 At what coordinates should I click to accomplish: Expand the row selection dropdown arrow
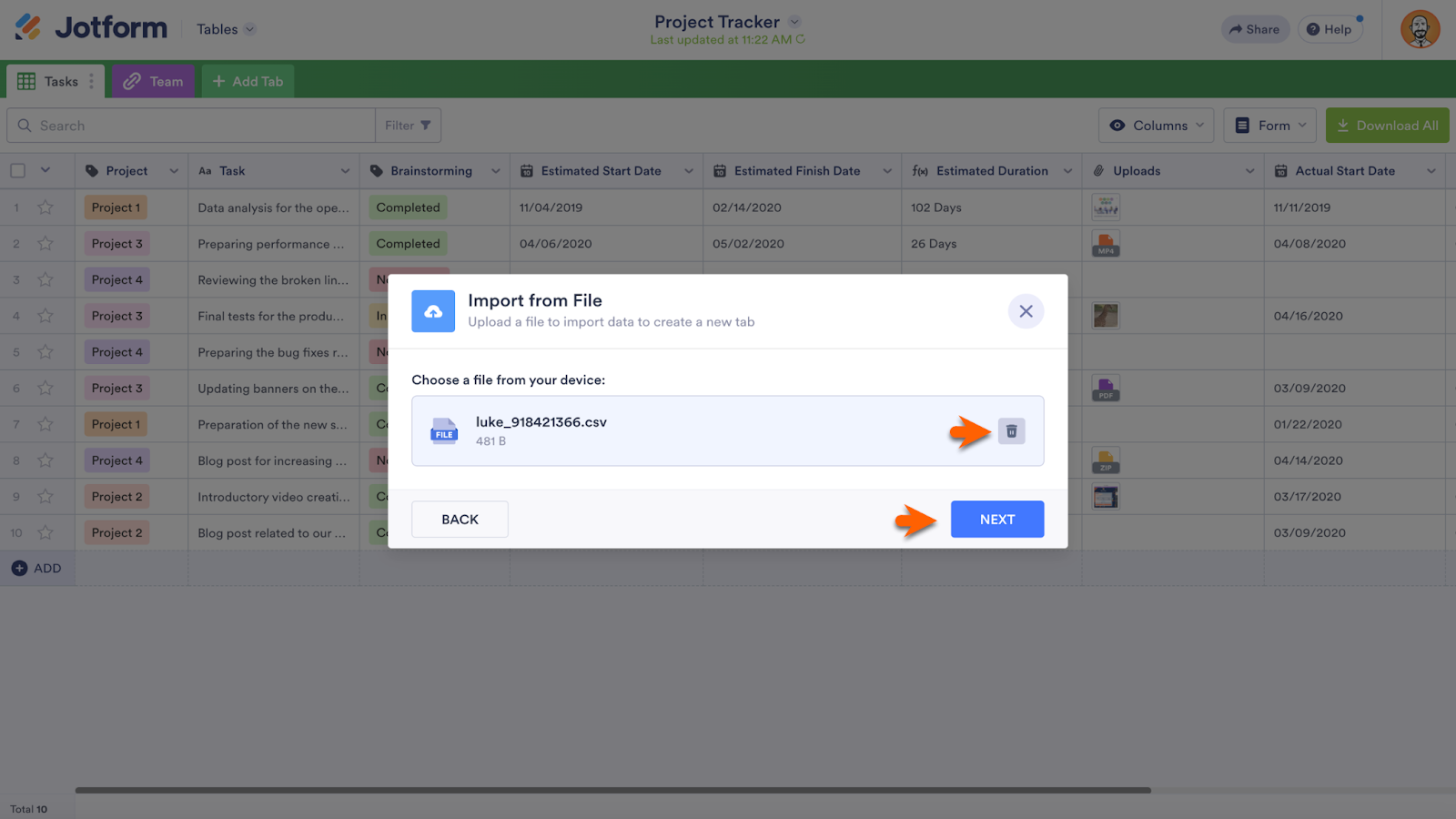coord(45,170)
